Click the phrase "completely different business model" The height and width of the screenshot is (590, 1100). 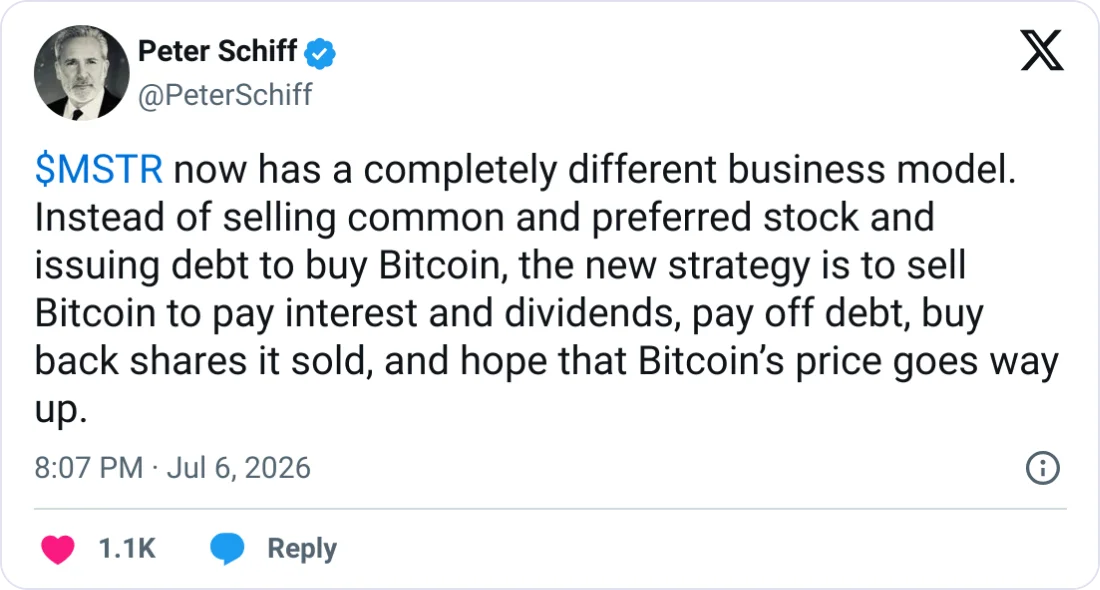coord(690,170)
